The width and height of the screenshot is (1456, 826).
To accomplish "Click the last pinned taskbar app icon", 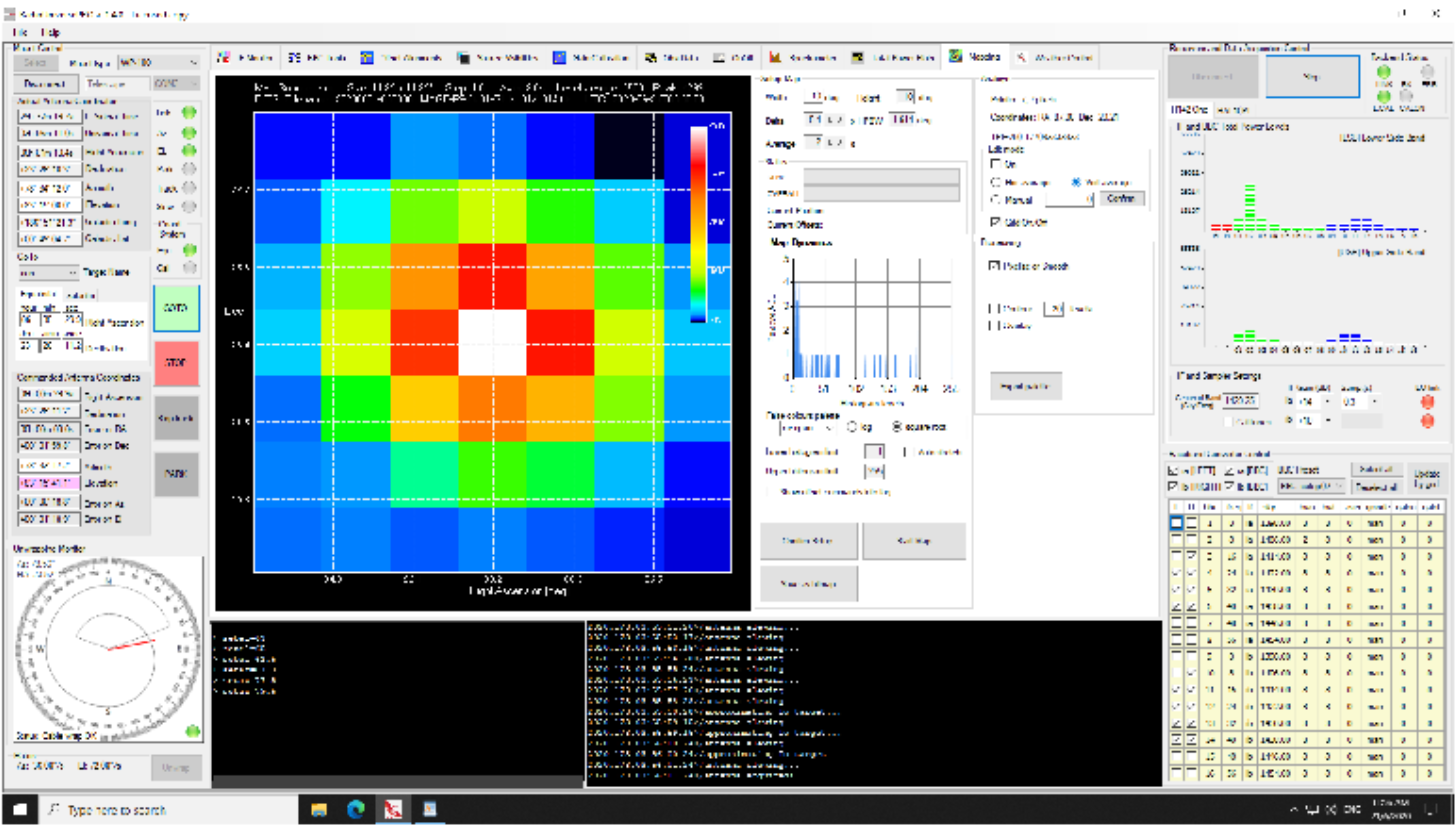I will [x=428, y=809].
